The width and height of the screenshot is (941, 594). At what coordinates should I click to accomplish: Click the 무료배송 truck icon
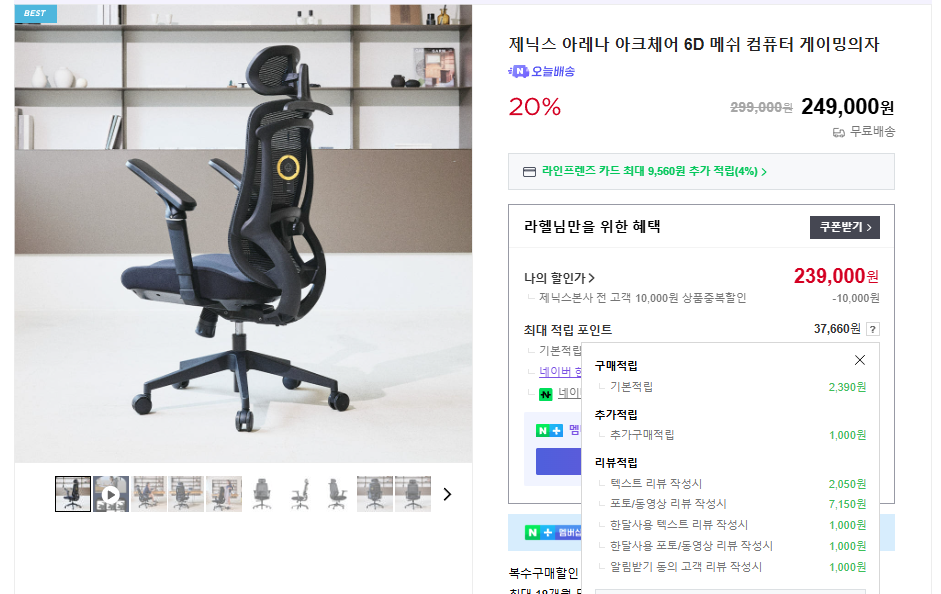(x=838, y=132)
